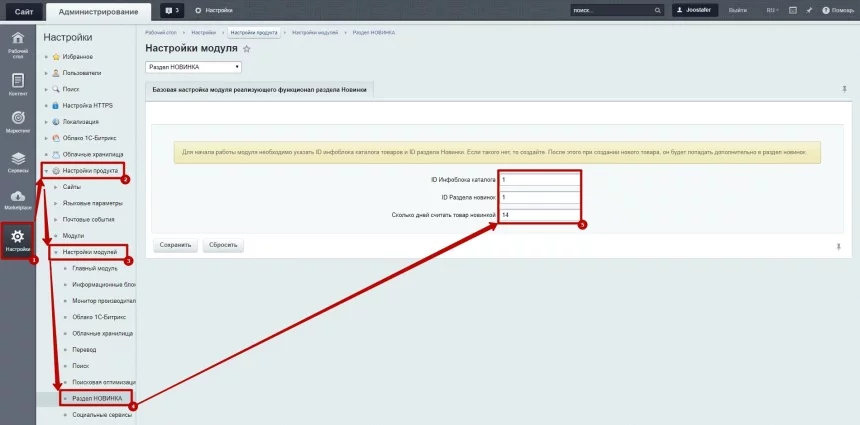
Task: Collapse the Настройки продукта tree node
Action: [46, 171]
